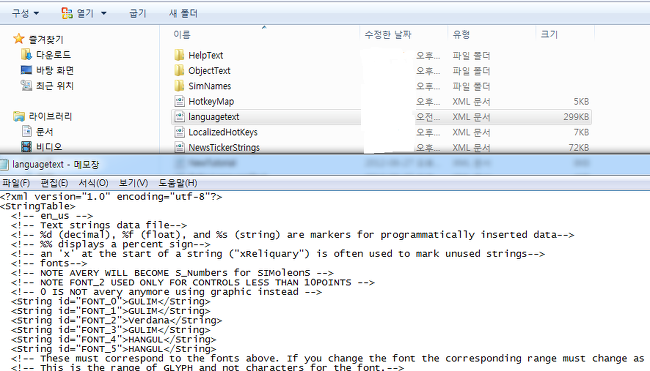Click the ObjectText folder icon

point(179,70)
